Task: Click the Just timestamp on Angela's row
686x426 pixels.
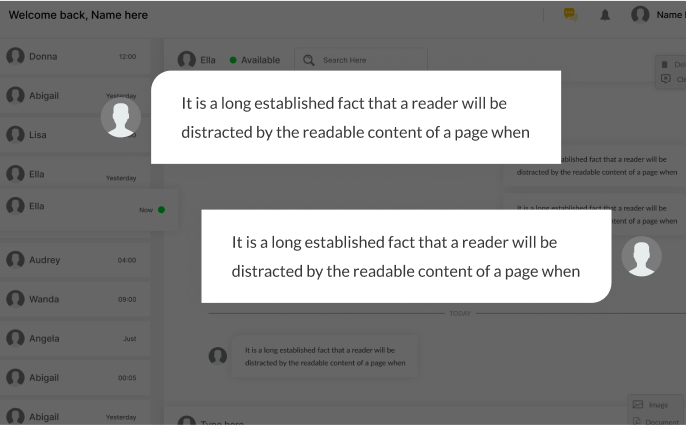Action: coord(130,339)
